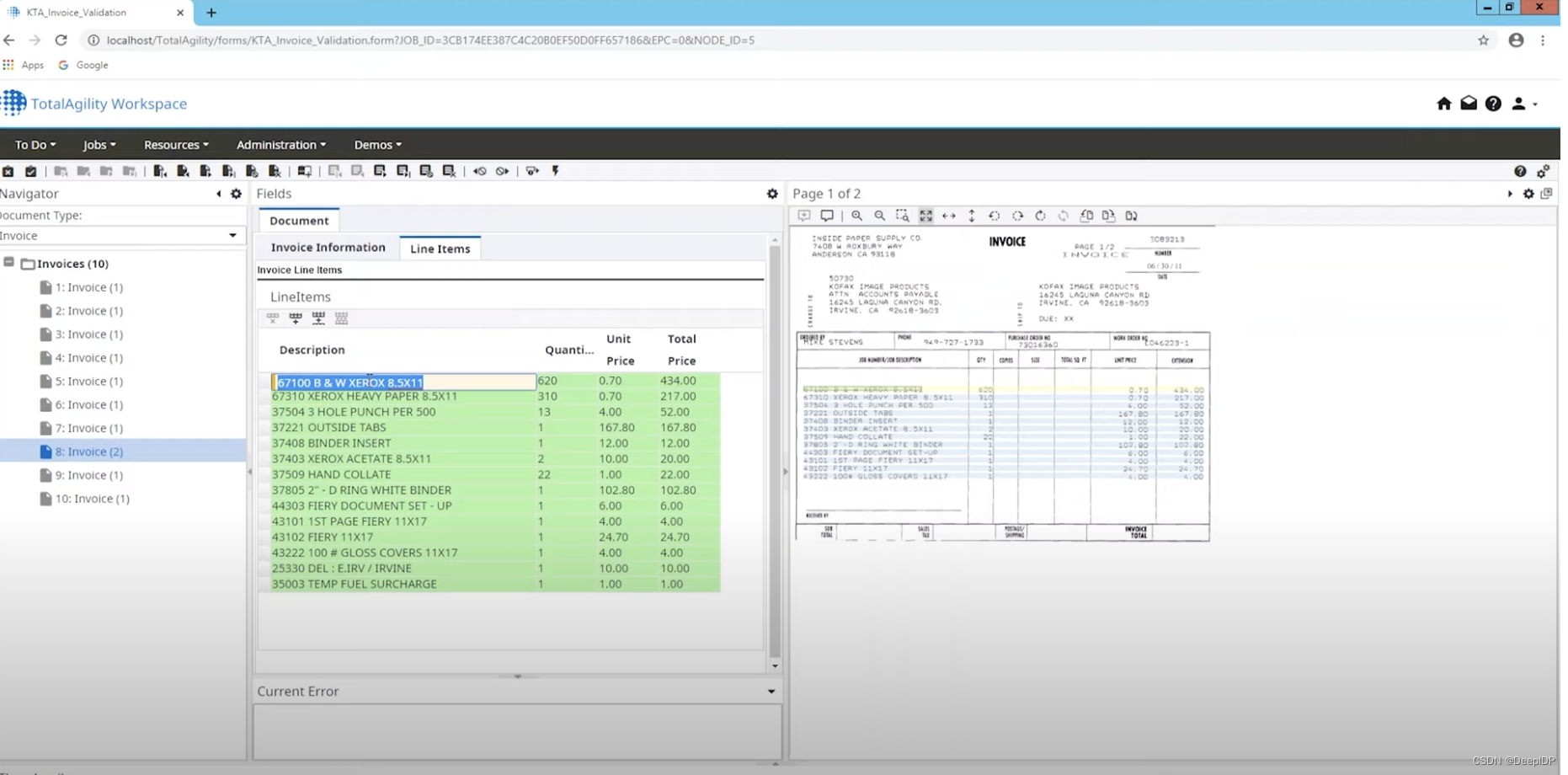Open the Fields panel settings gear
The width and height of the screenshot is (1568, 775).
[x=772, y=194]
